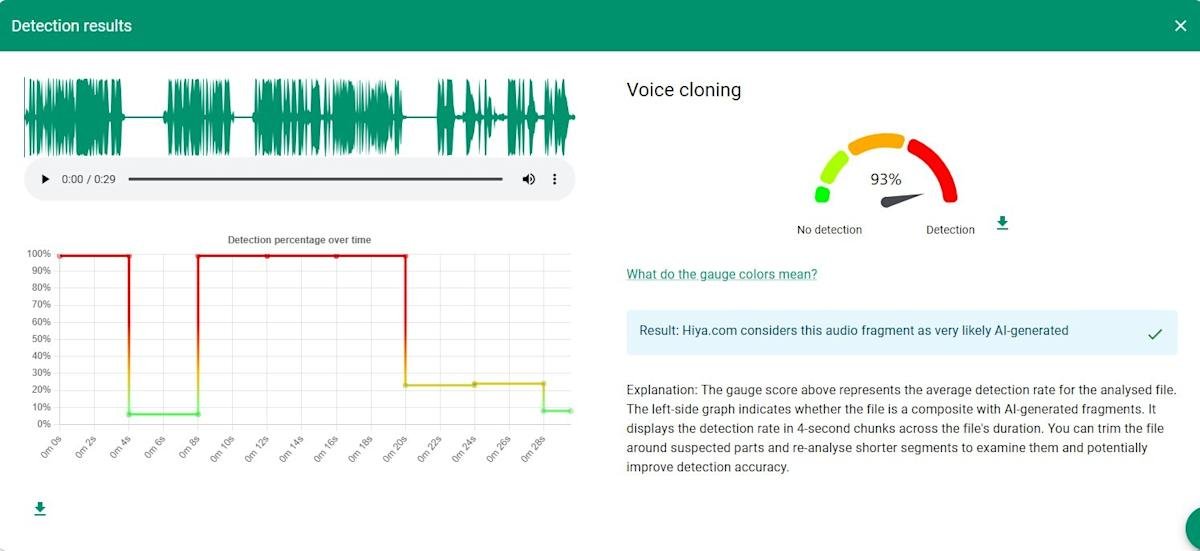Click the result message about AI-generated audio

point(854,330)
